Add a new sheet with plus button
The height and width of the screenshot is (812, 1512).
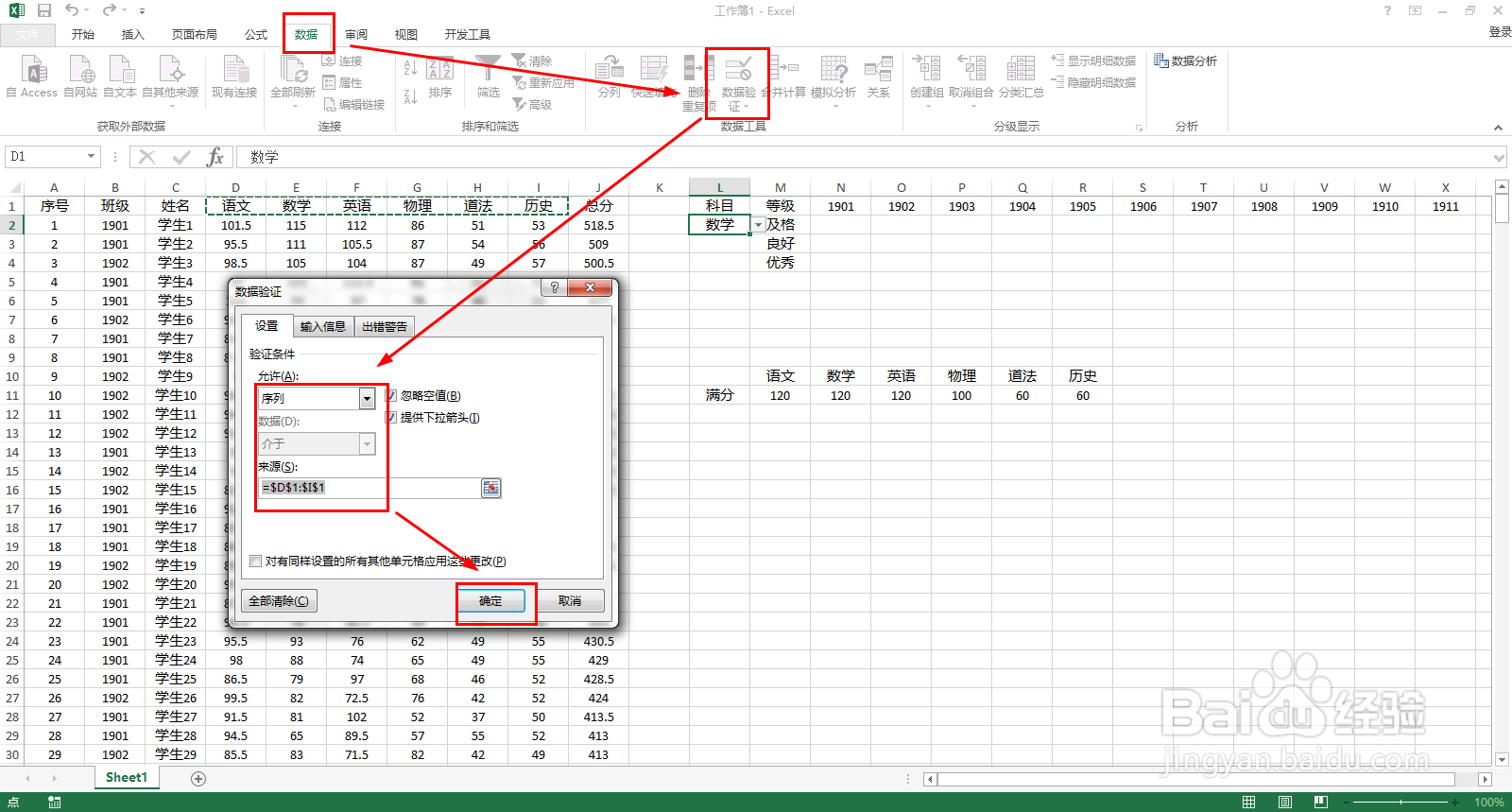pos(198,779)
